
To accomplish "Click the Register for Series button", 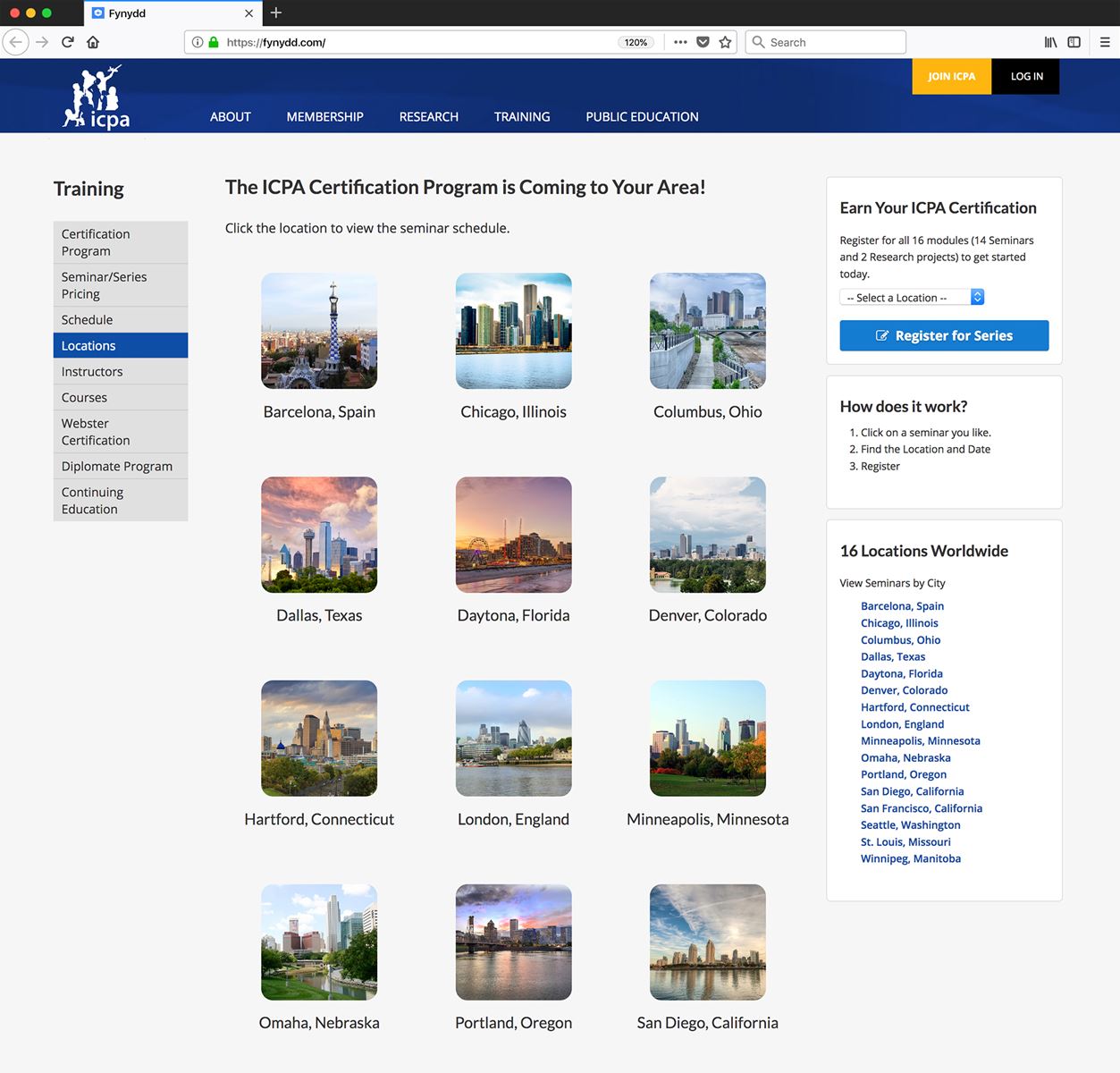I will [944, 335].
